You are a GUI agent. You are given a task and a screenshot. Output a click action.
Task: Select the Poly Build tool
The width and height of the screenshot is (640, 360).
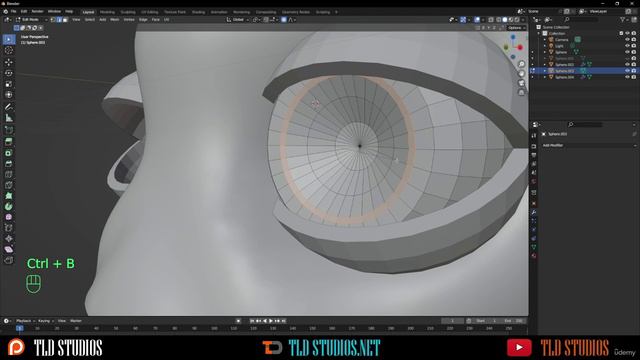point(9,196)
